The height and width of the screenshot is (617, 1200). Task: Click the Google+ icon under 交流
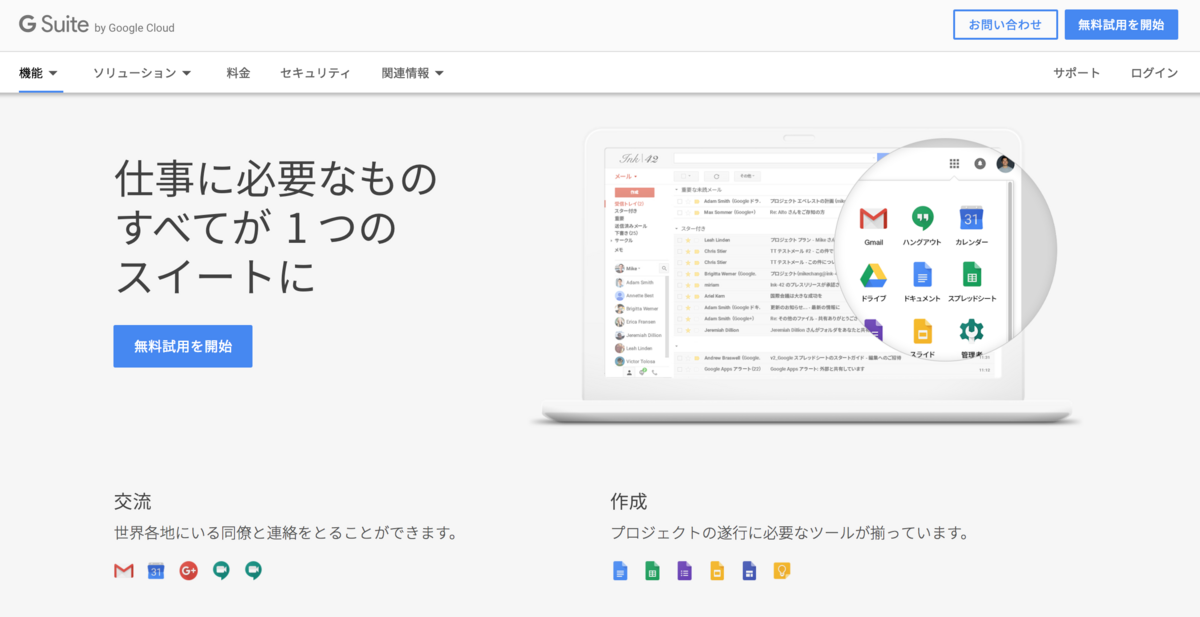point(188,571)
